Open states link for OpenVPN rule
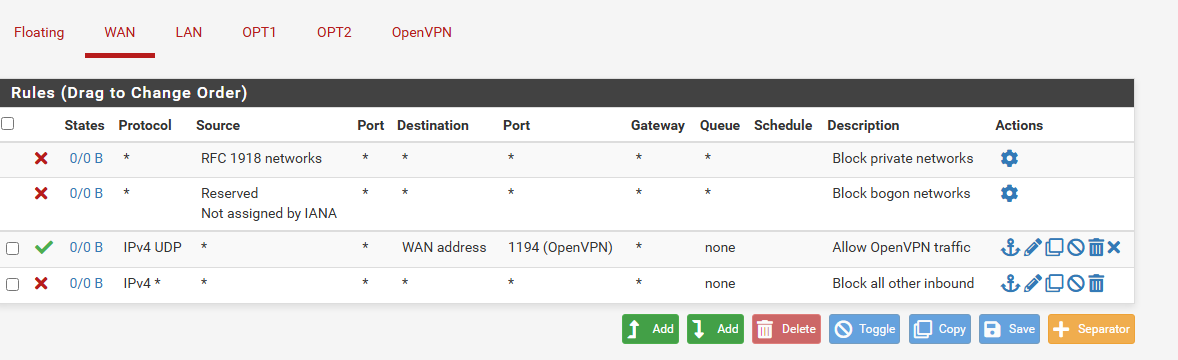The width and height of the screenshot is (1178, 360). pyautogui.click(x=86, y=247)
